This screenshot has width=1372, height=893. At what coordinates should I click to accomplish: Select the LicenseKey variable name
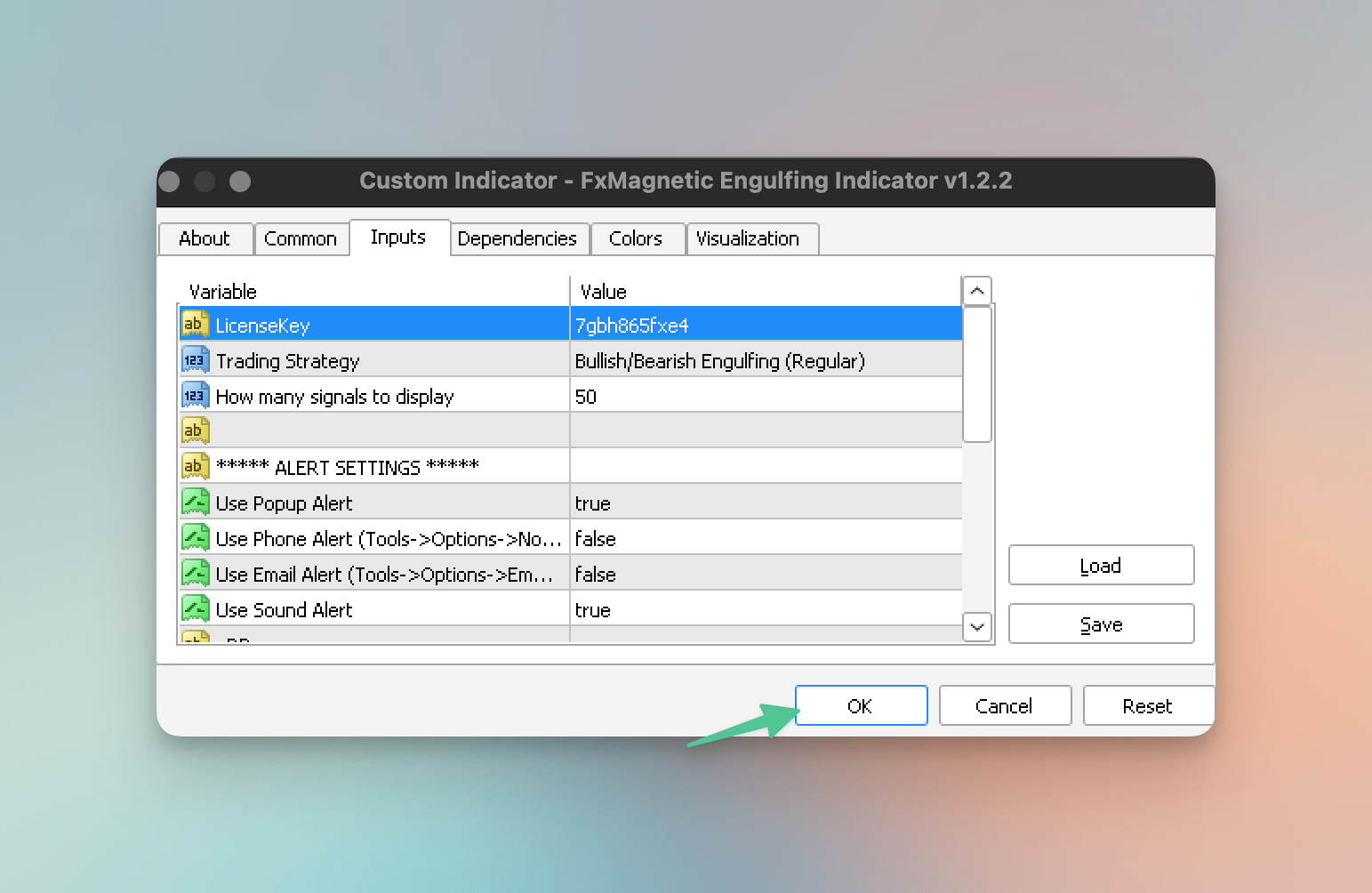coord(262,326)
